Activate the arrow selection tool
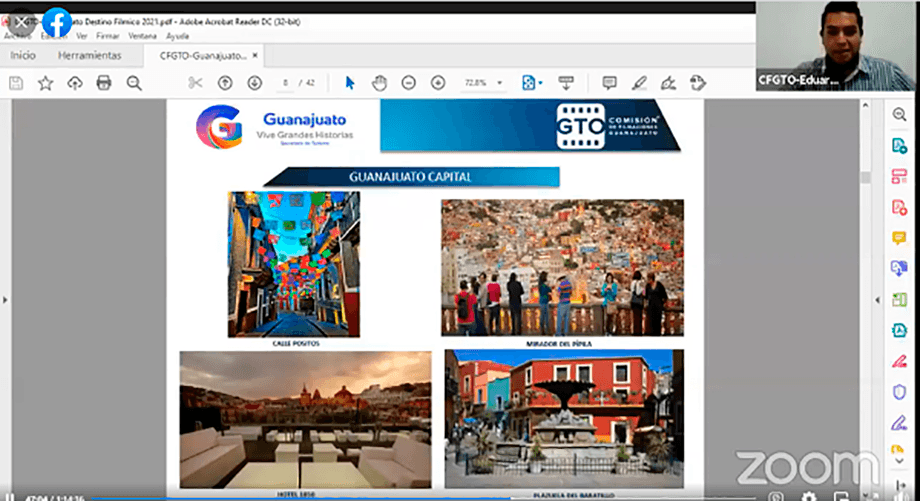This screenshot has width=920, height=501. tap(350, 83)
